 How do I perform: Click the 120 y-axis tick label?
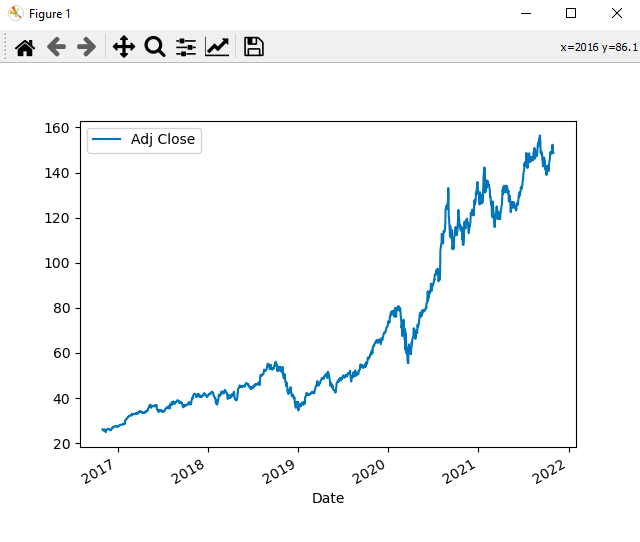pyautogui.click(x=57, y=218)
